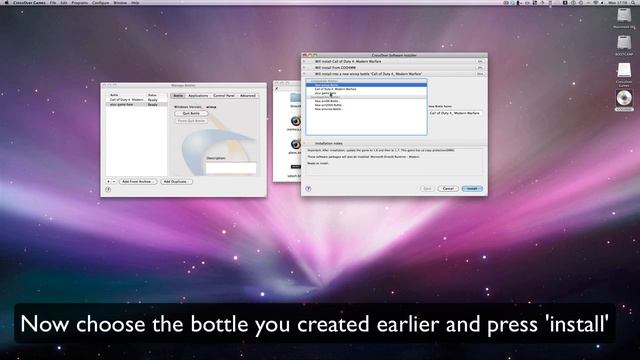Viewport: 640px width, 360px height.
Task: Click Done button on the bottle selection row
Action: point(480,74)
